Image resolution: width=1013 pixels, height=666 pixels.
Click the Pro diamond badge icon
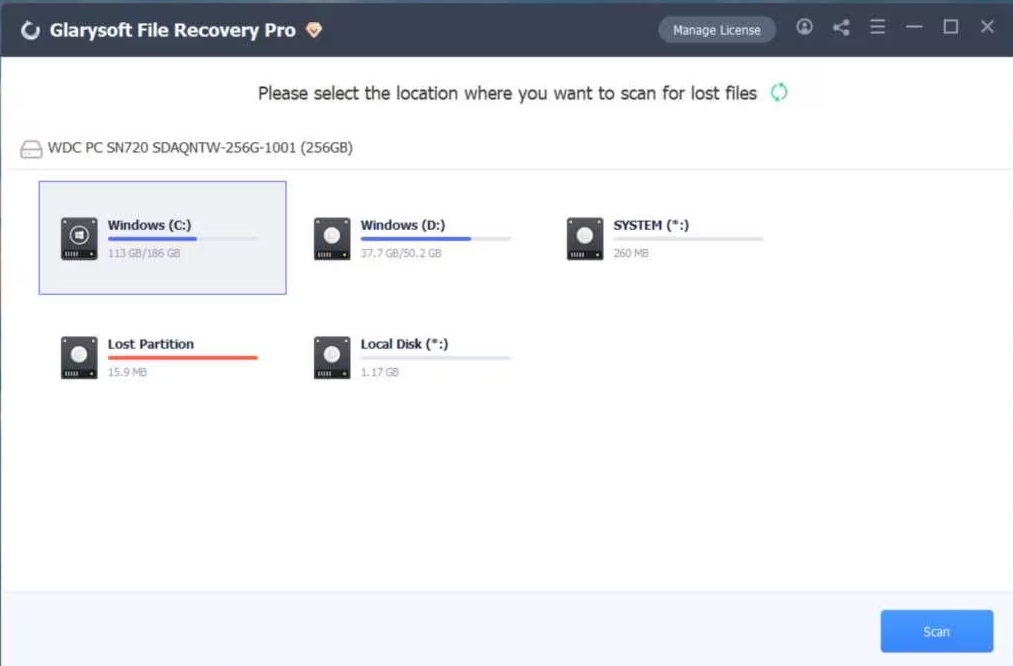pyautogui.click(x=314, y=30)
